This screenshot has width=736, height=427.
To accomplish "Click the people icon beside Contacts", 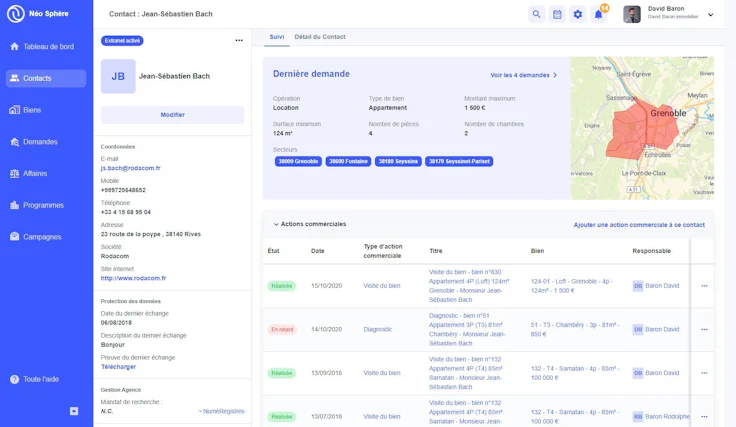I will tap(15, 78).
